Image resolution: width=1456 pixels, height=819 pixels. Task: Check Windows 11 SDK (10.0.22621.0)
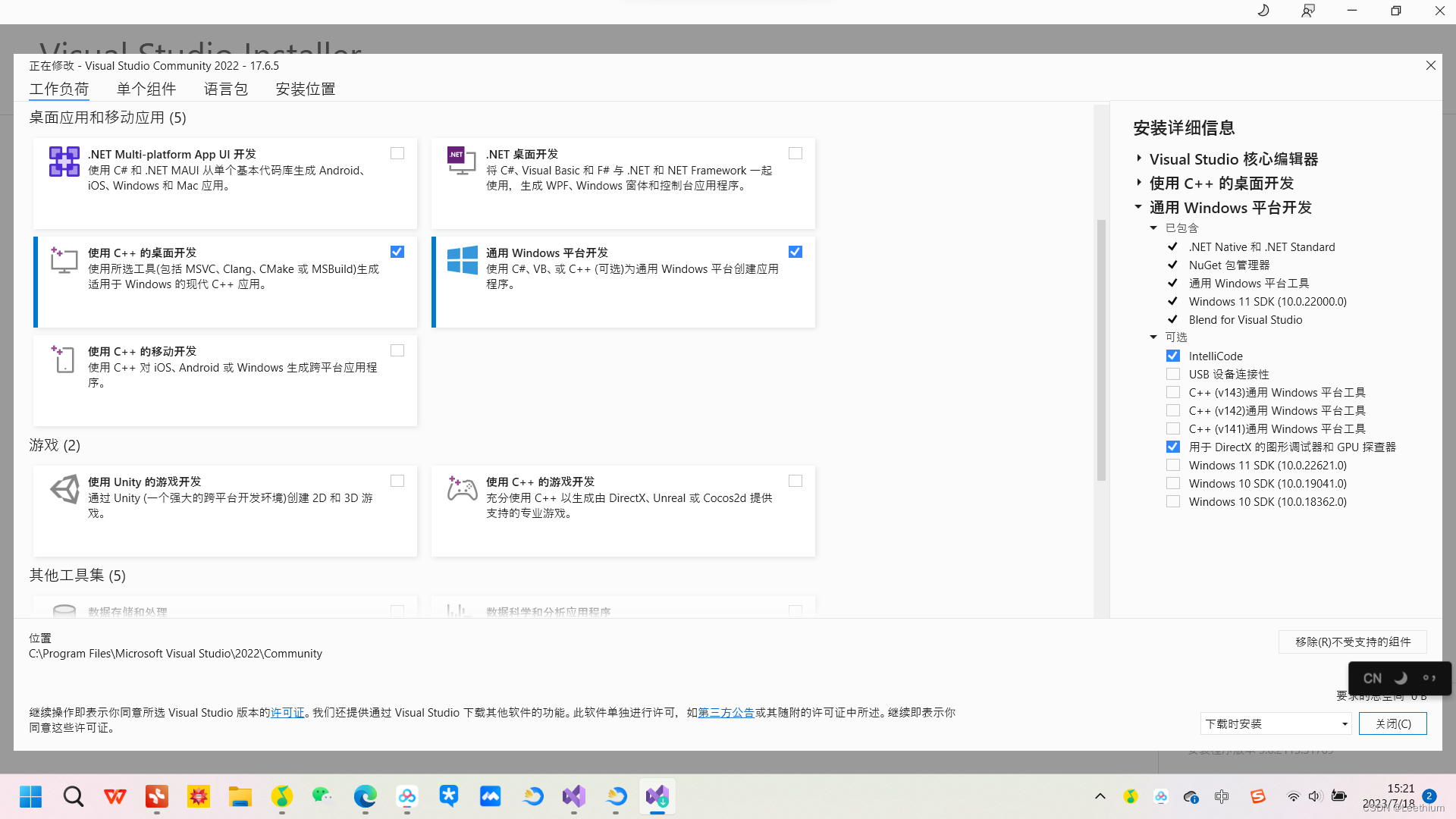coord(1173,465)
